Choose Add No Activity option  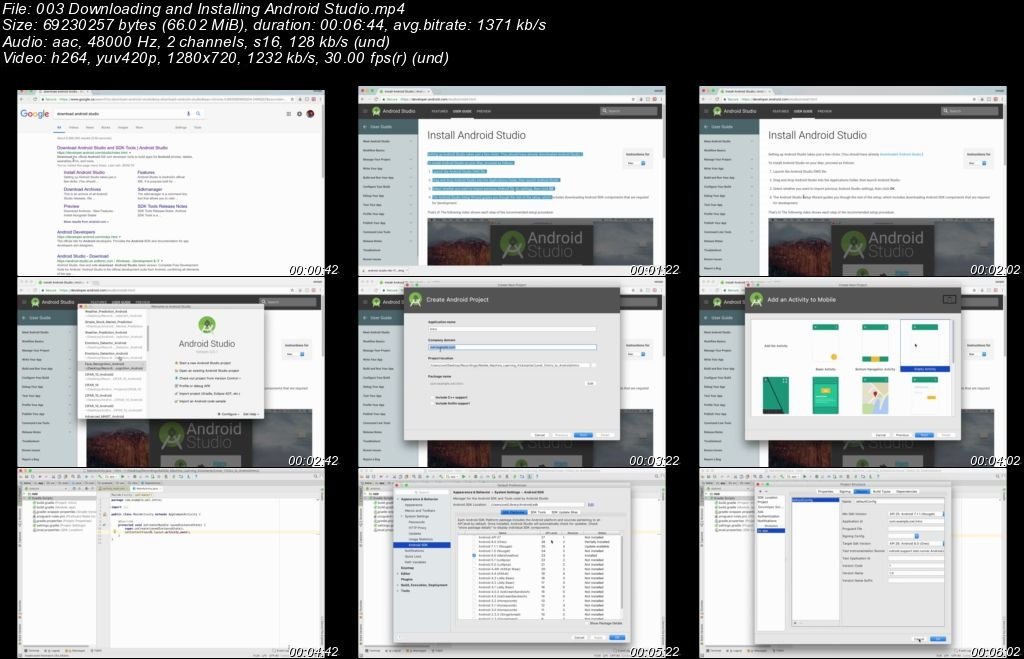coord(776,346)
